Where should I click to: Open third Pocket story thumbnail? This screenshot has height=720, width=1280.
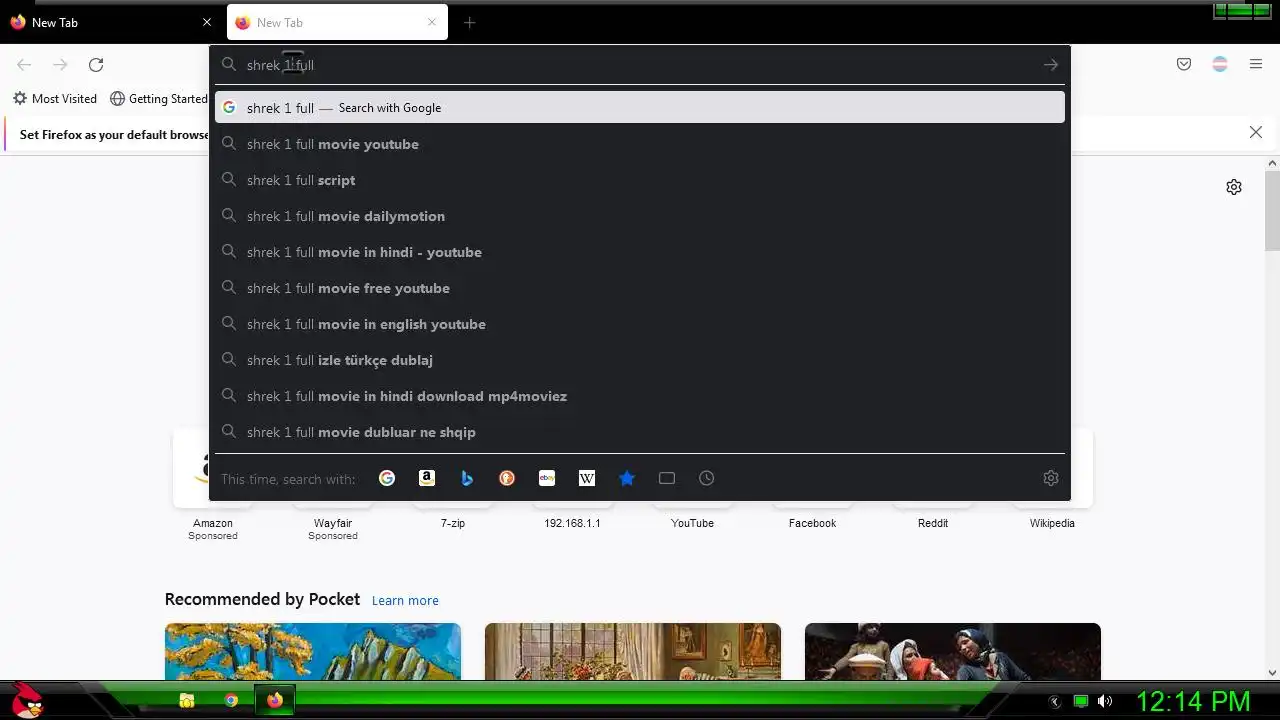[x=953, y=651]
